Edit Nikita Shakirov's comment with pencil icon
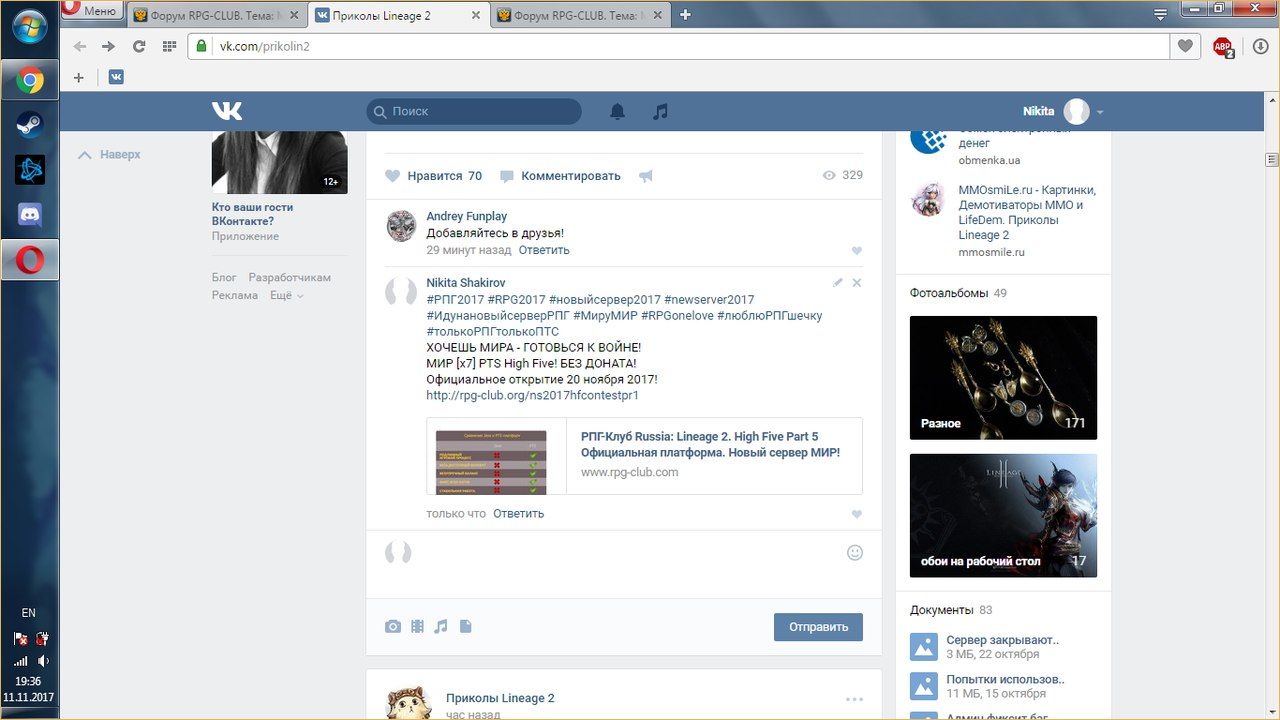 click(x=838, y=283)
